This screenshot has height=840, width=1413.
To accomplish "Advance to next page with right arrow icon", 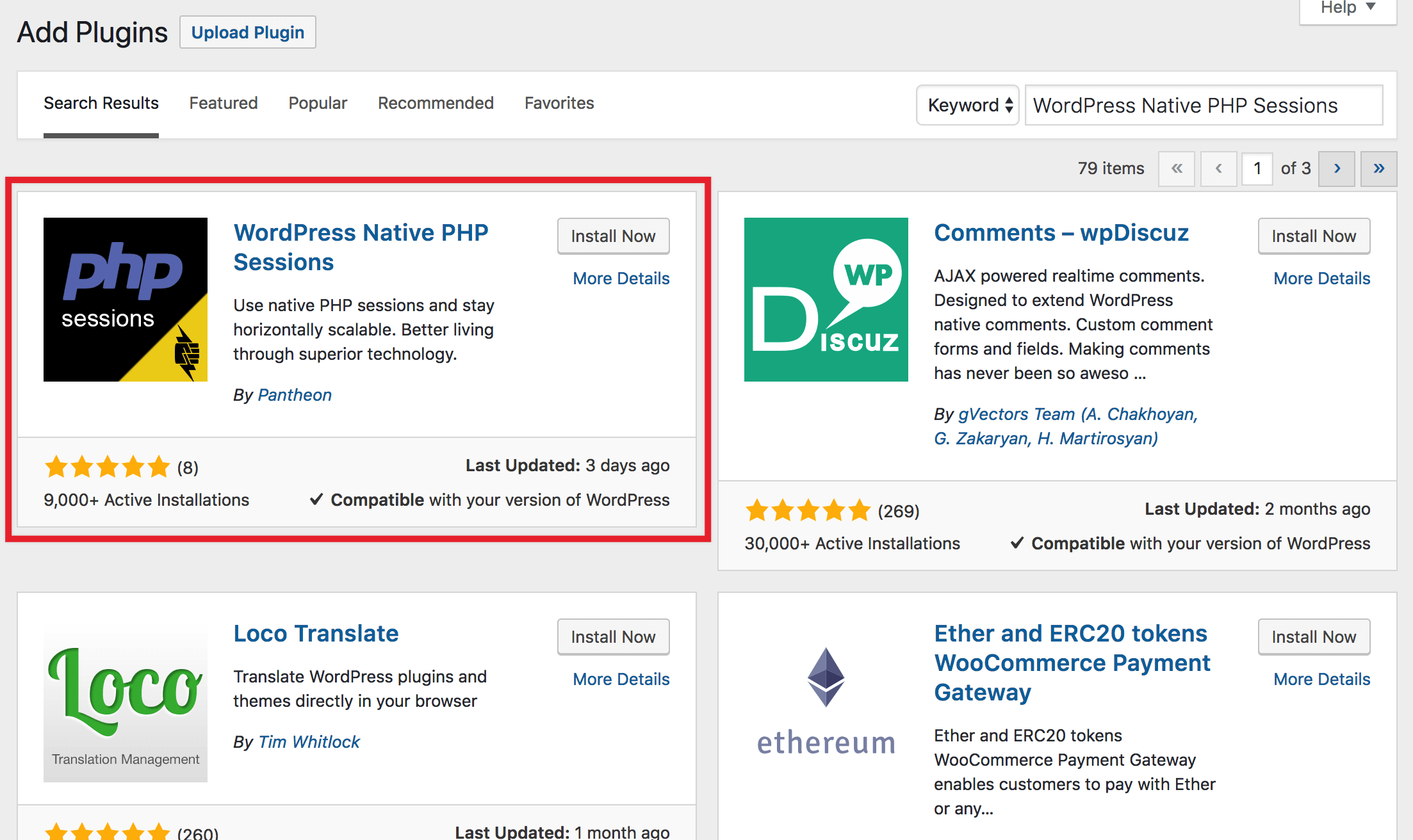I will [1337, 168].
